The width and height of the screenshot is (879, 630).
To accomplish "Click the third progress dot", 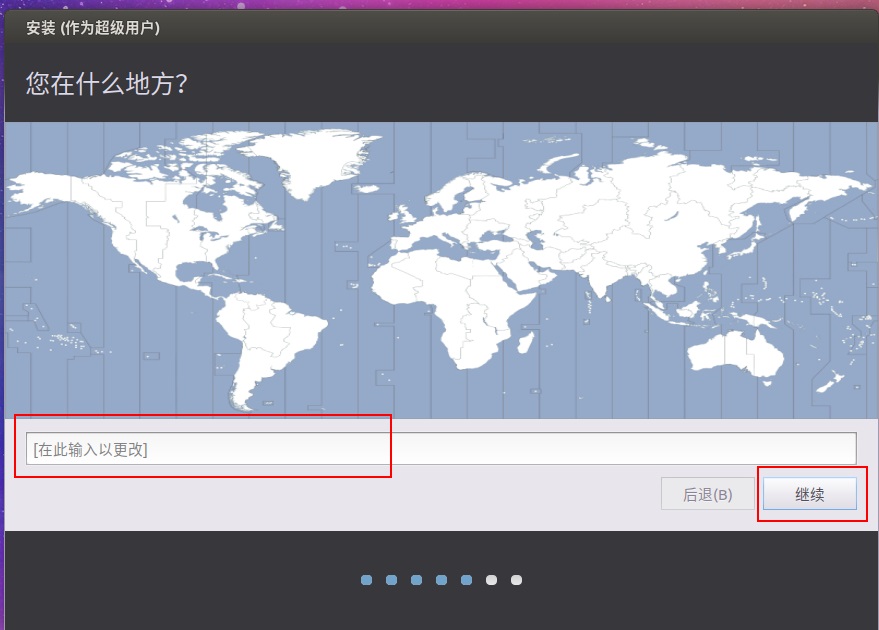I will click(x=416, y=580).
